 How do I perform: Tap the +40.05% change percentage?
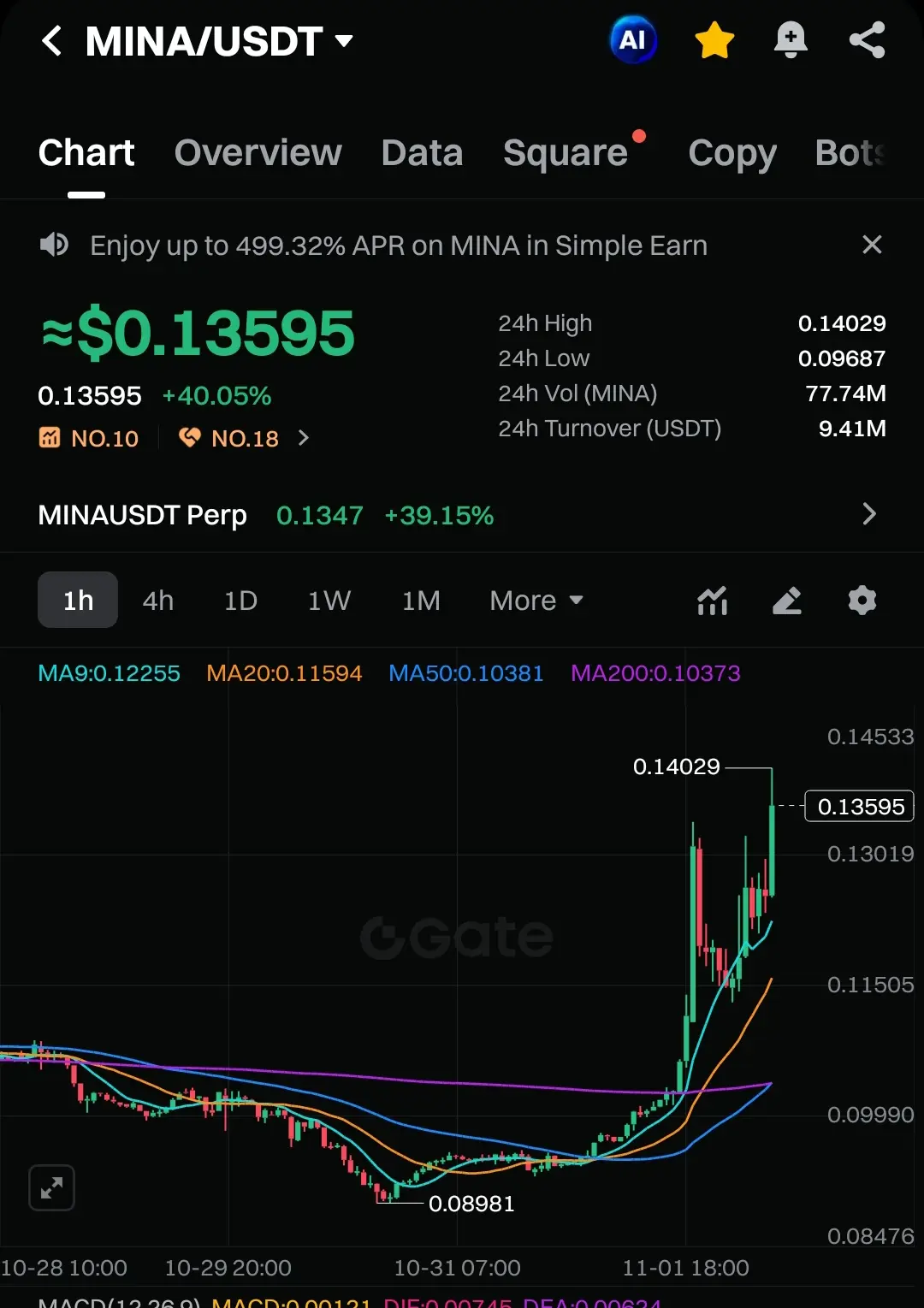(216, 395)
